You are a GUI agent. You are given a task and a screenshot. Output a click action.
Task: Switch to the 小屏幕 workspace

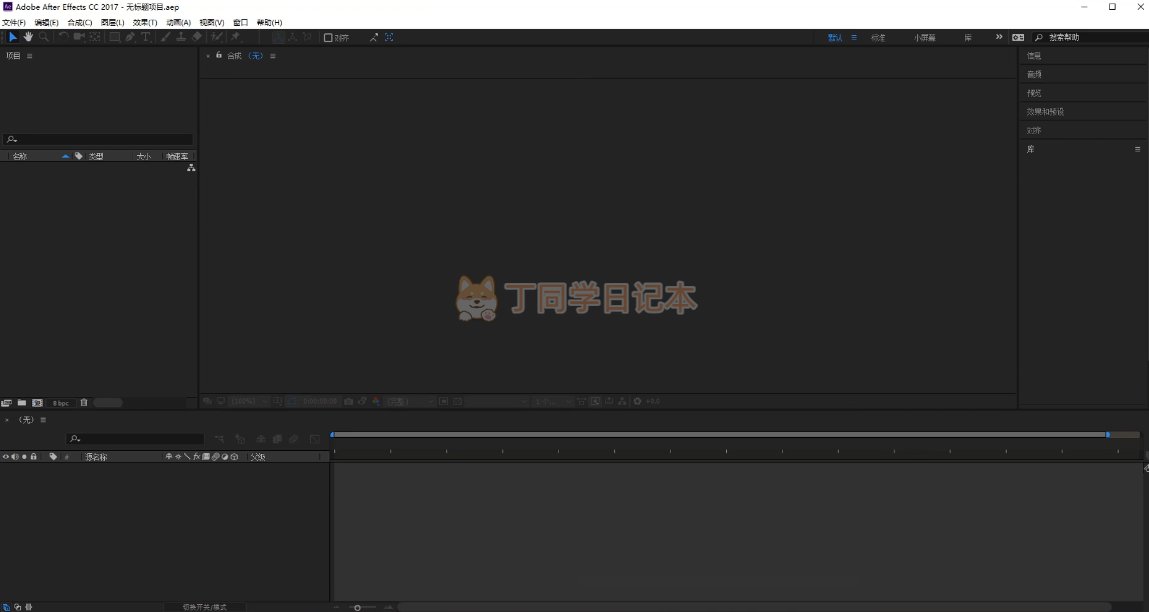click(925, 37)
